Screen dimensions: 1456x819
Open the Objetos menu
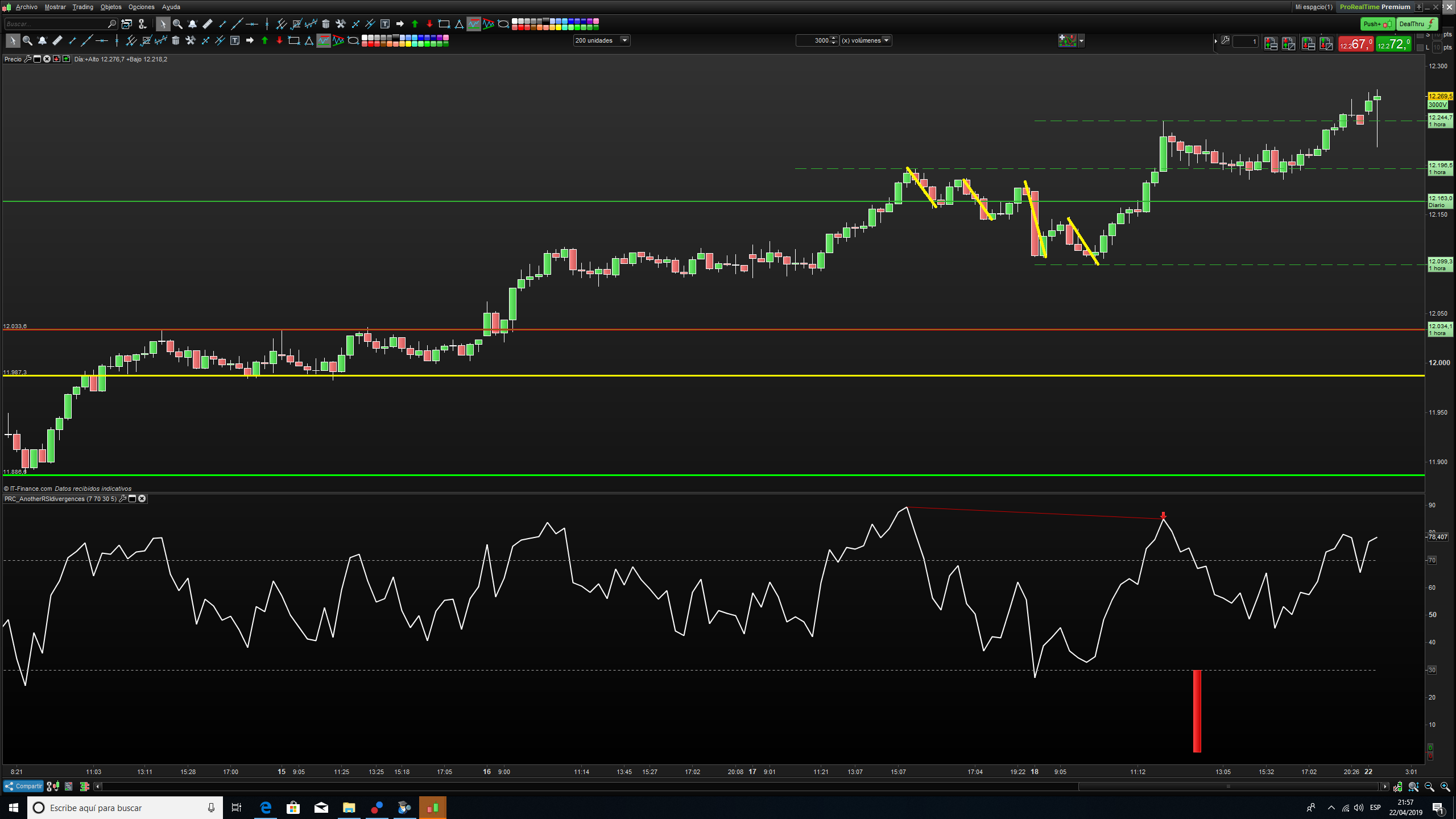point(111,7)
